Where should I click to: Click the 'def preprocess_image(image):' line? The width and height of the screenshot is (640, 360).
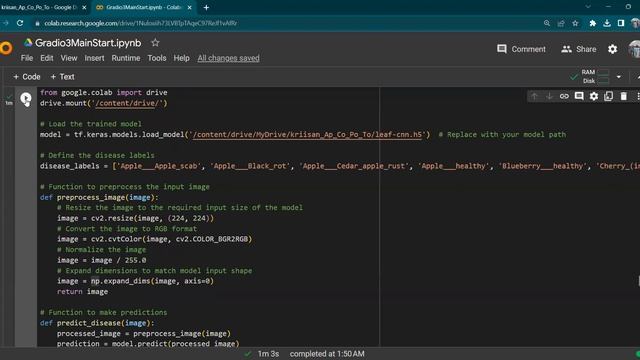99,197
